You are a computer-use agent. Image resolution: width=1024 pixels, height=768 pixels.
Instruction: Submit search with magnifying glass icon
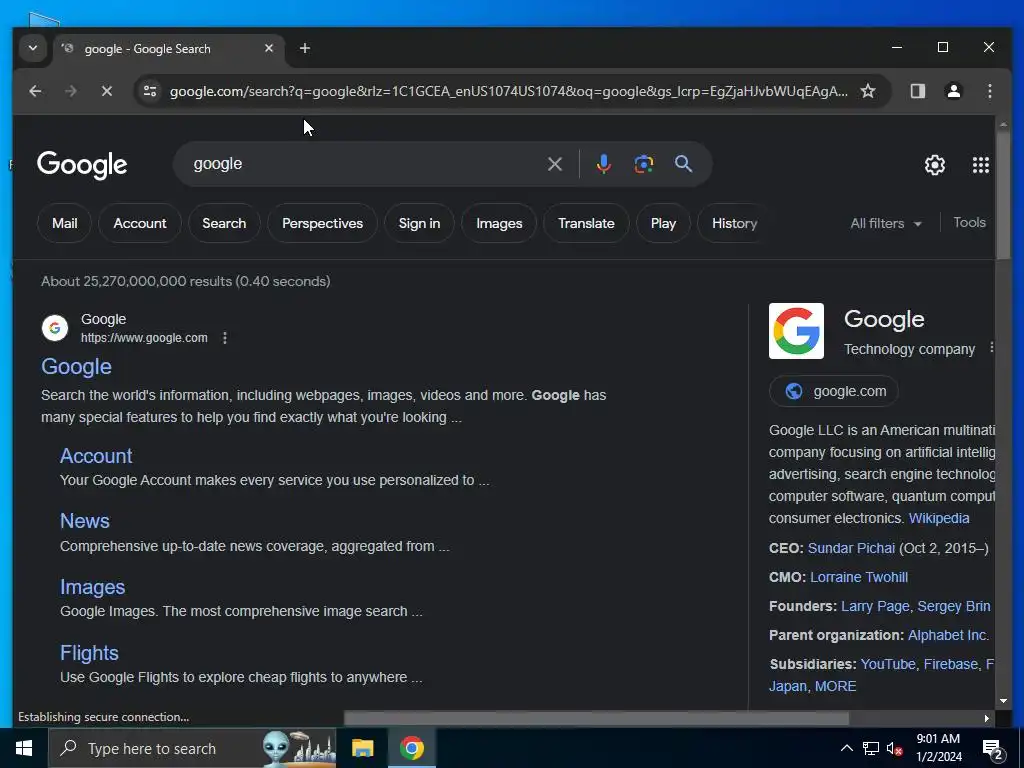tap(683, 164)
